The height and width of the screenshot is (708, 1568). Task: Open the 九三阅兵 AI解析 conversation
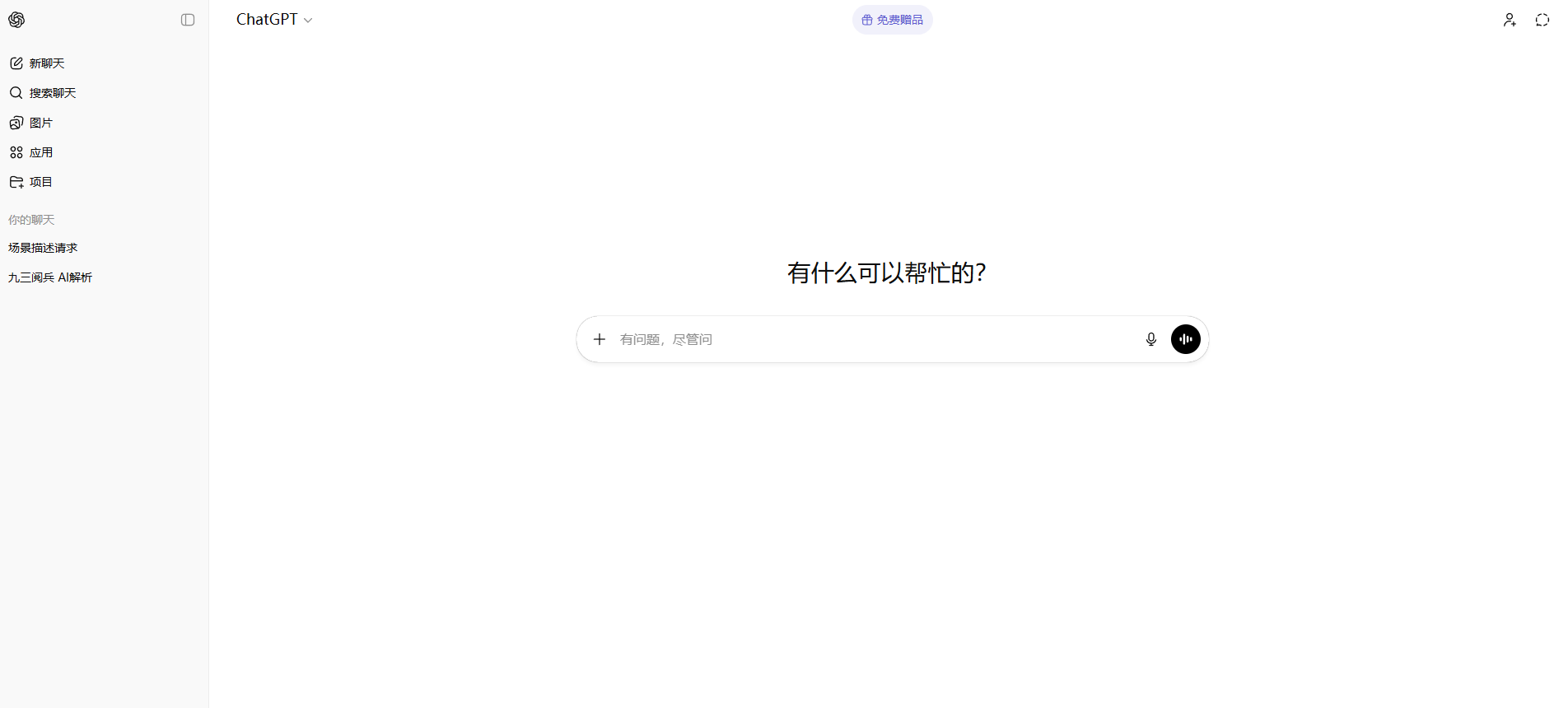(50, 277)
